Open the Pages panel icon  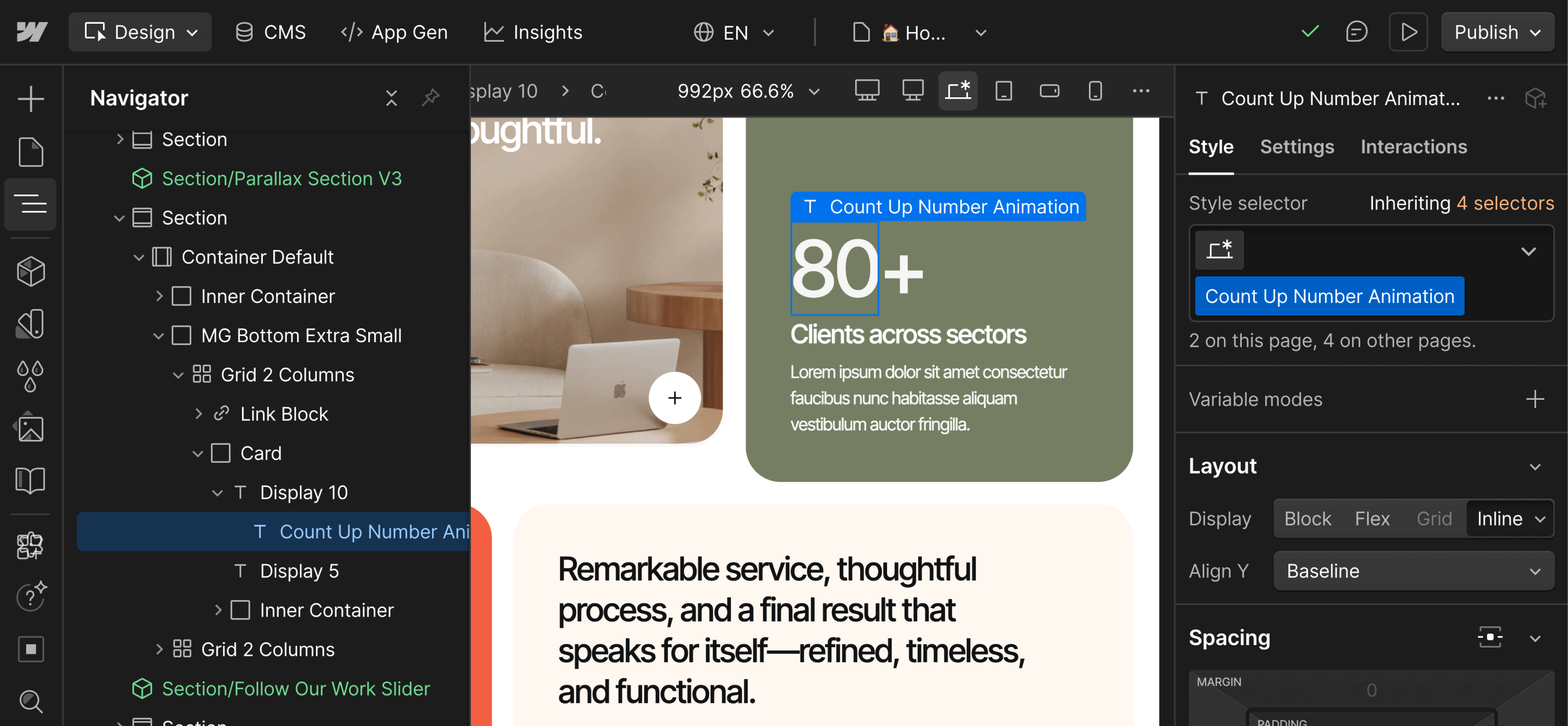click(30, 151)
